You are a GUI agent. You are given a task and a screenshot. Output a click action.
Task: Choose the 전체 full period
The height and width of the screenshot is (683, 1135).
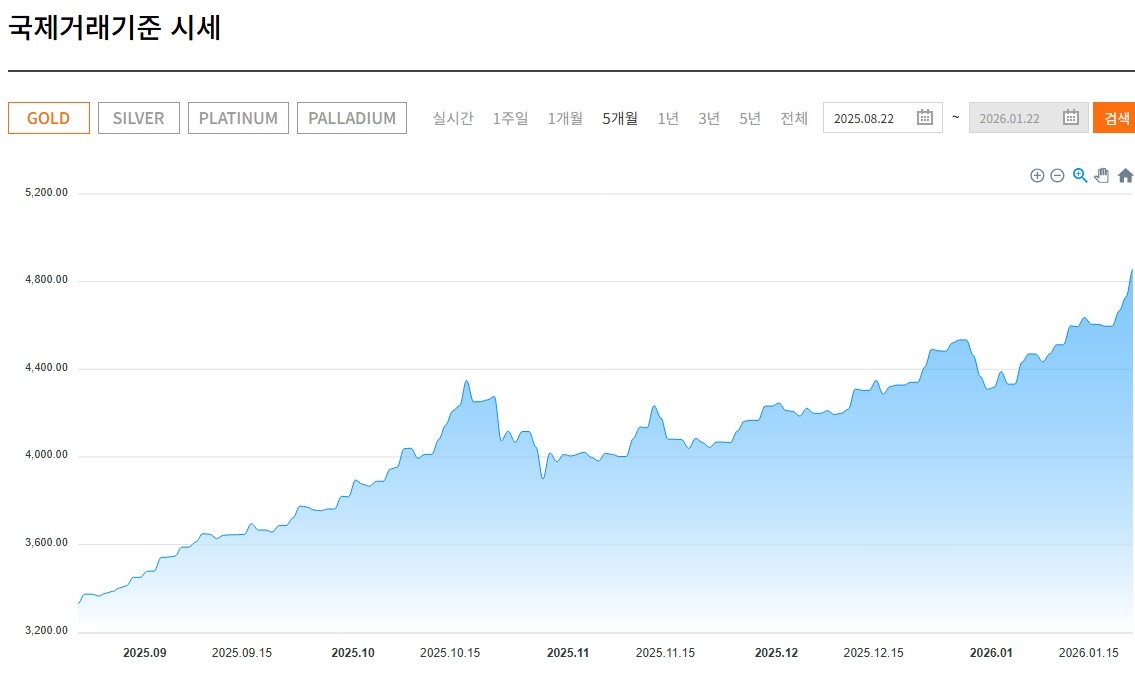click(x=793, y=118)
